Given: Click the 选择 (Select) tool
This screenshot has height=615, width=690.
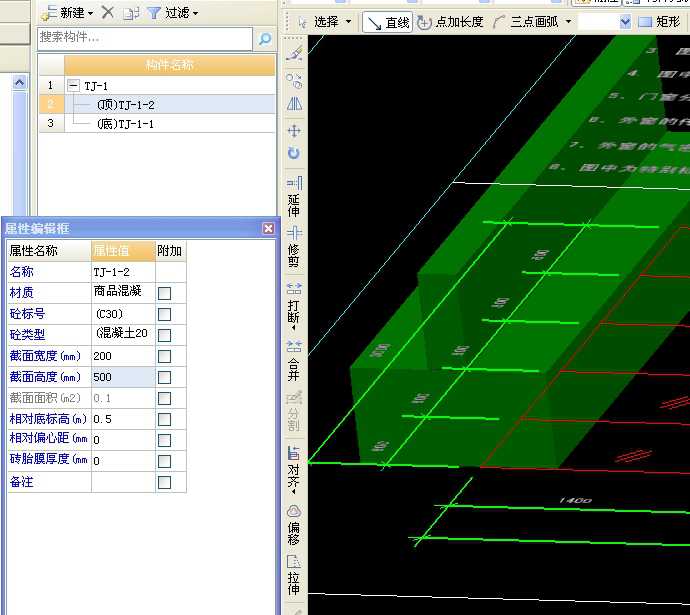Looking at the screenshot, I should pyautogui.click(x=319, y=22).
